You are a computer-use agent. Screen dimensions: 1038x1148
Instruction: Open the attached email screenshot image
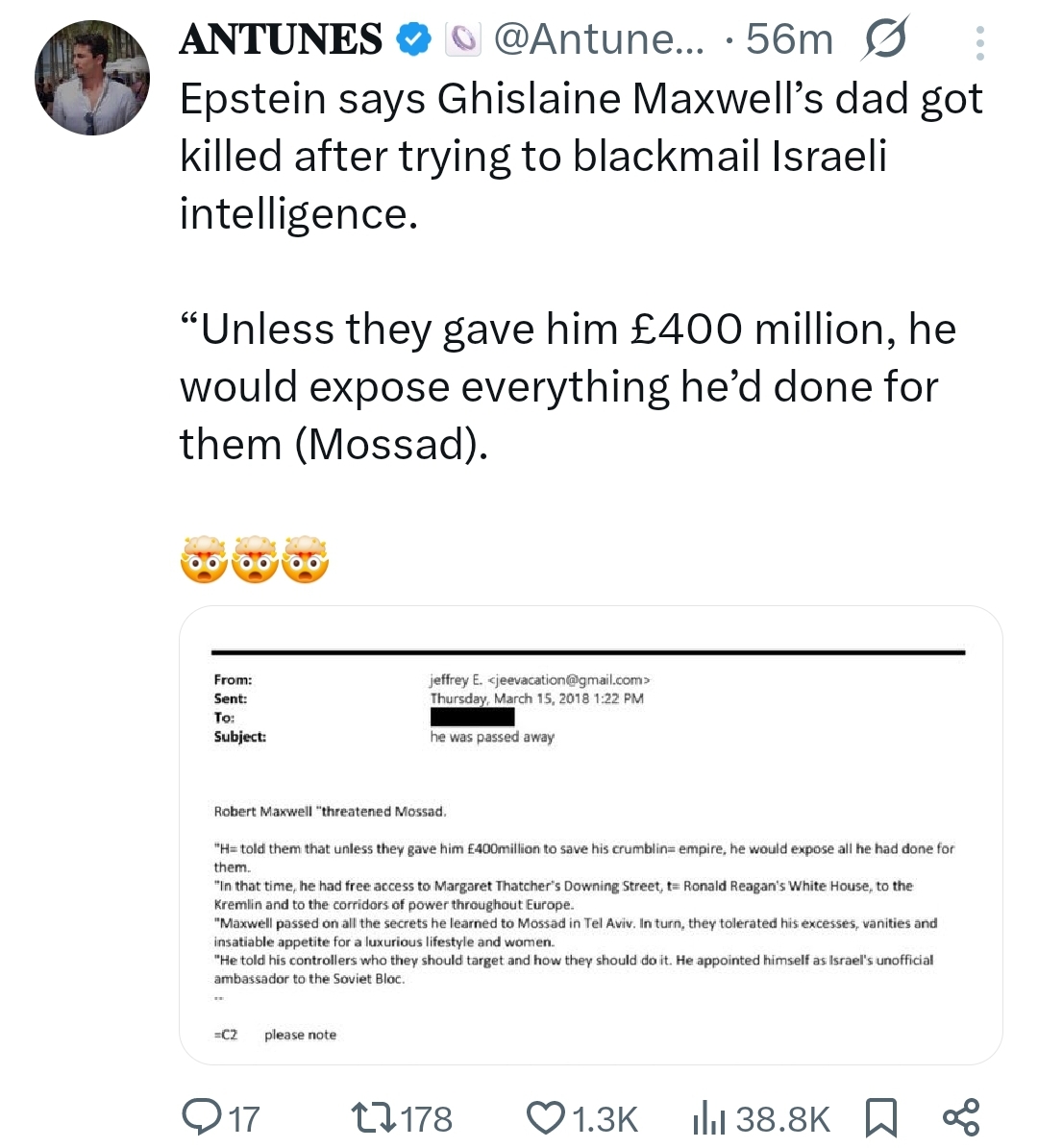[590, 835]
